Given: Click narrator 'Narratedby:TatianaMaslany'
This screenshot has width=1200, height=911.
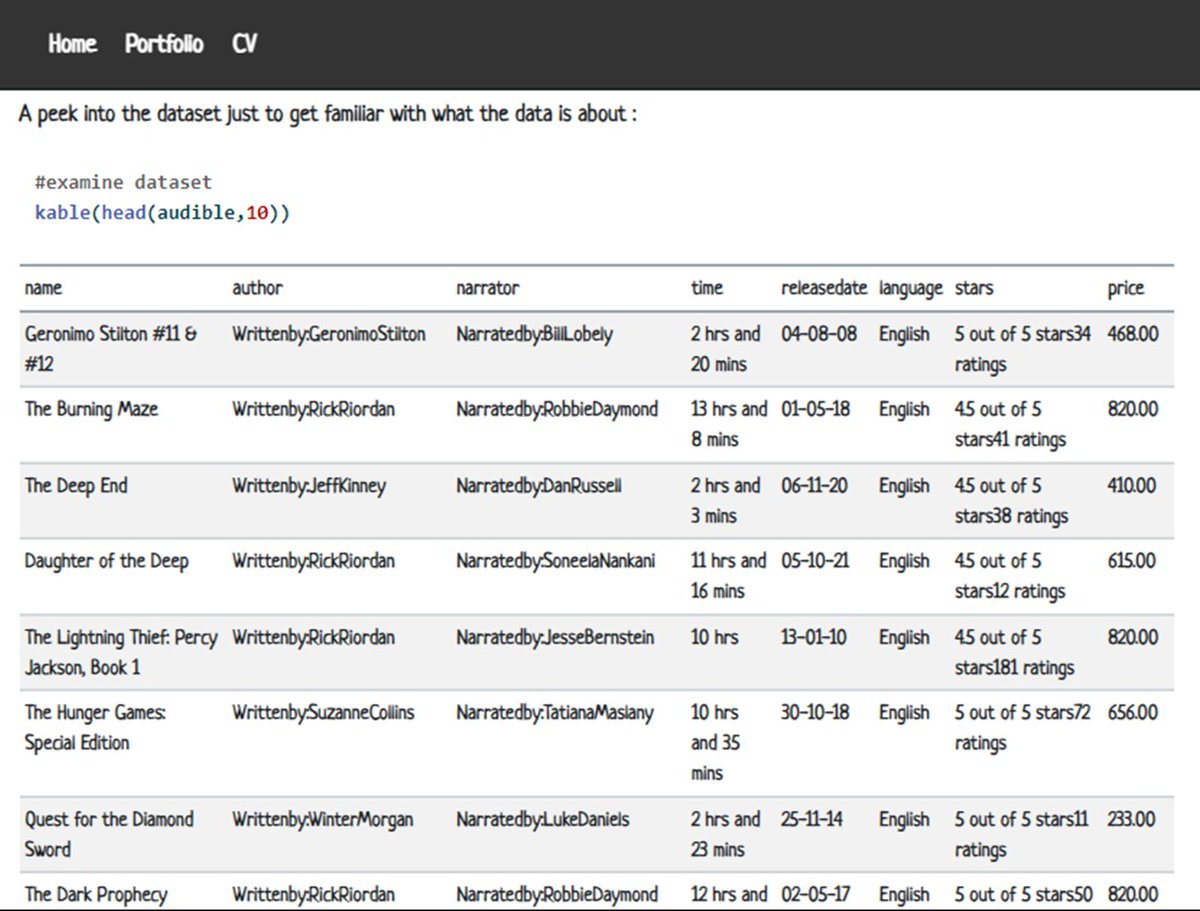Looking at the screenshot, I should pos(554,712).
